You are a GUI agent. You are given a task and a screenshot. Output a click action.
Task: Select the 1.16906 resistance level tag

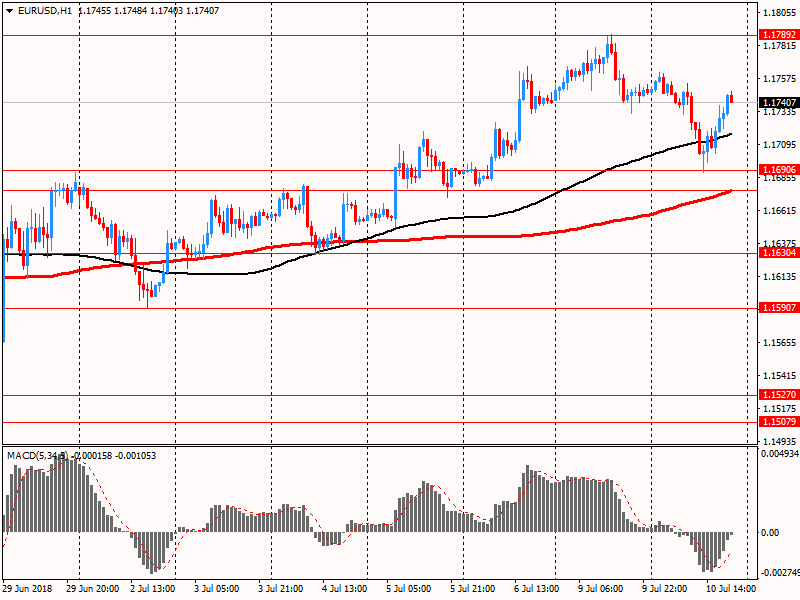click(x=778, y=171)
